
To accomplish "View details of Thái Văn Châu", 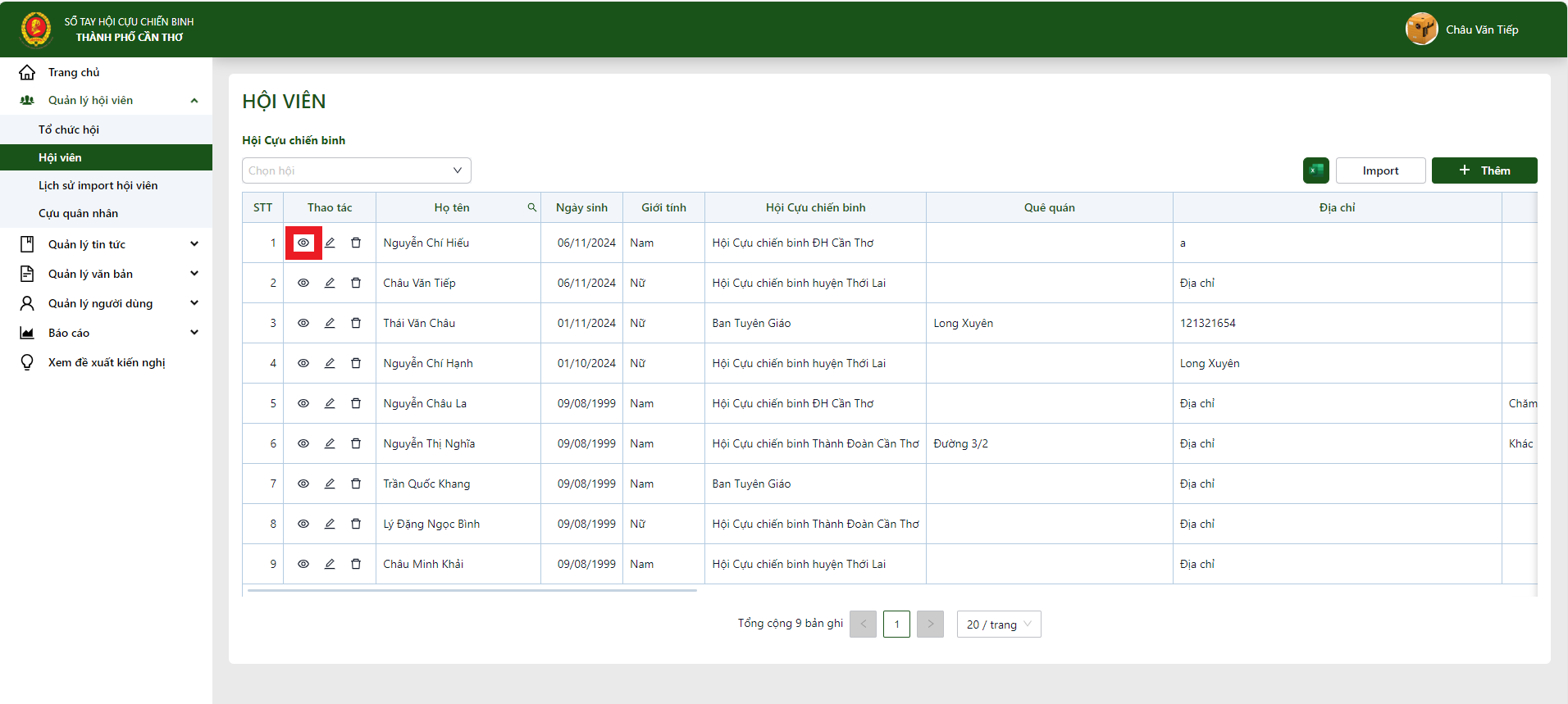I will (303, 323).
